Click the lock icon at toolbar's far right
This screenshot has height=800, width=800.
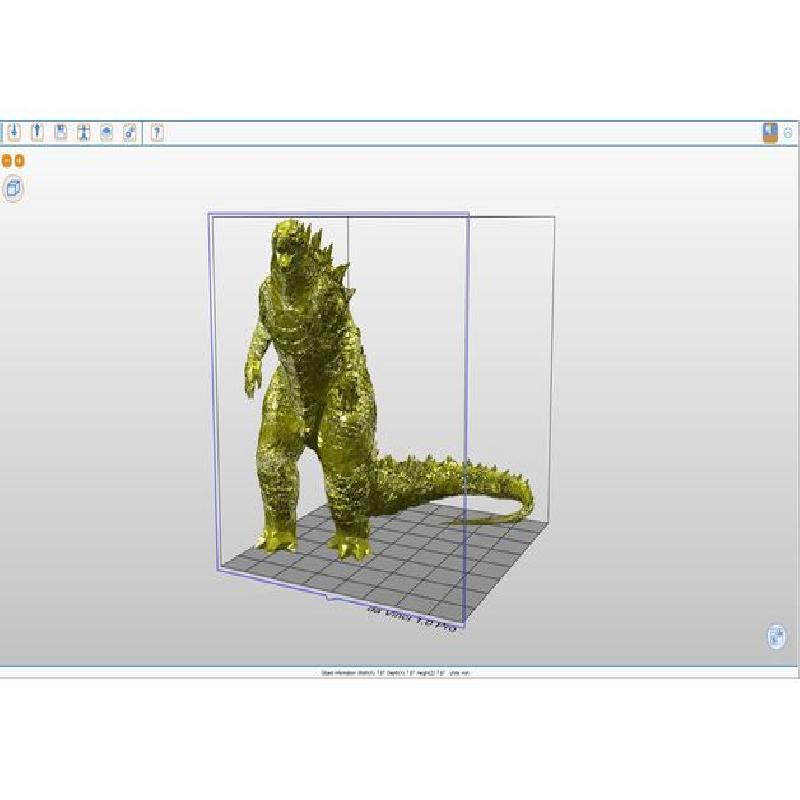click(x=788, y=133)
